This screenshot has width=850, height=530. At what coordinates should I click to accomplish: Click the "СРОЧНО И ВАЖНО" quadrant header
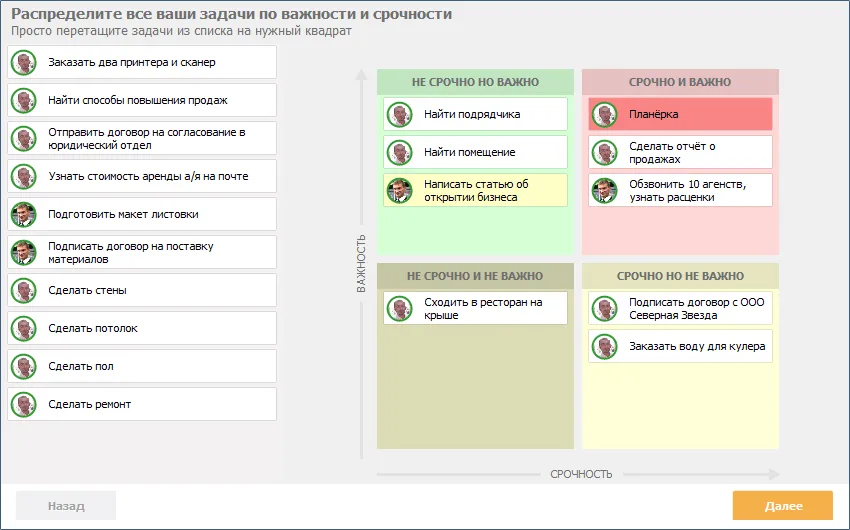[x=680, y=82]
